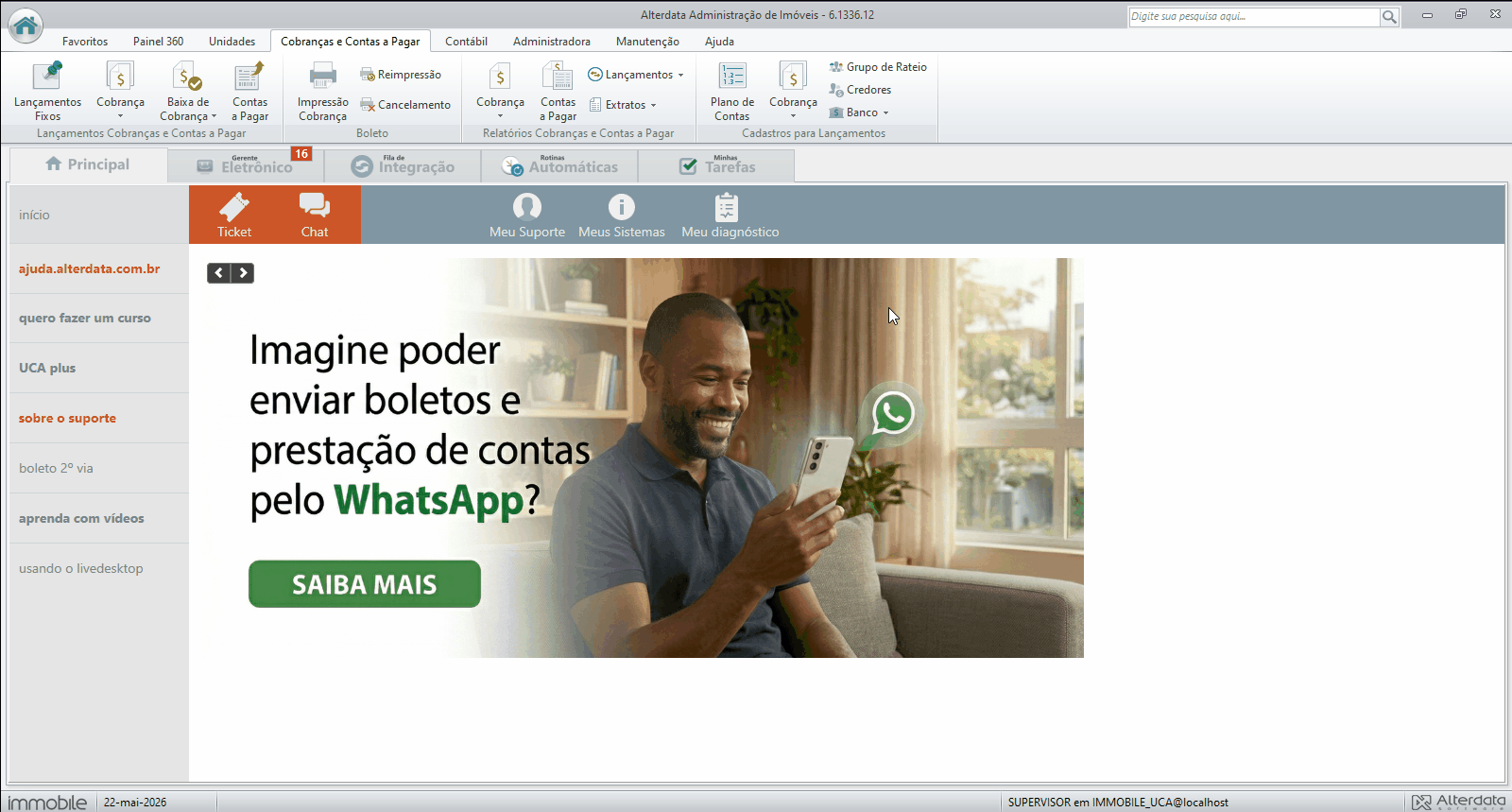The image size is (1512, 812).
Task: Click the Alterdata logo in the status bar
Action: (x=1458, y=803)
